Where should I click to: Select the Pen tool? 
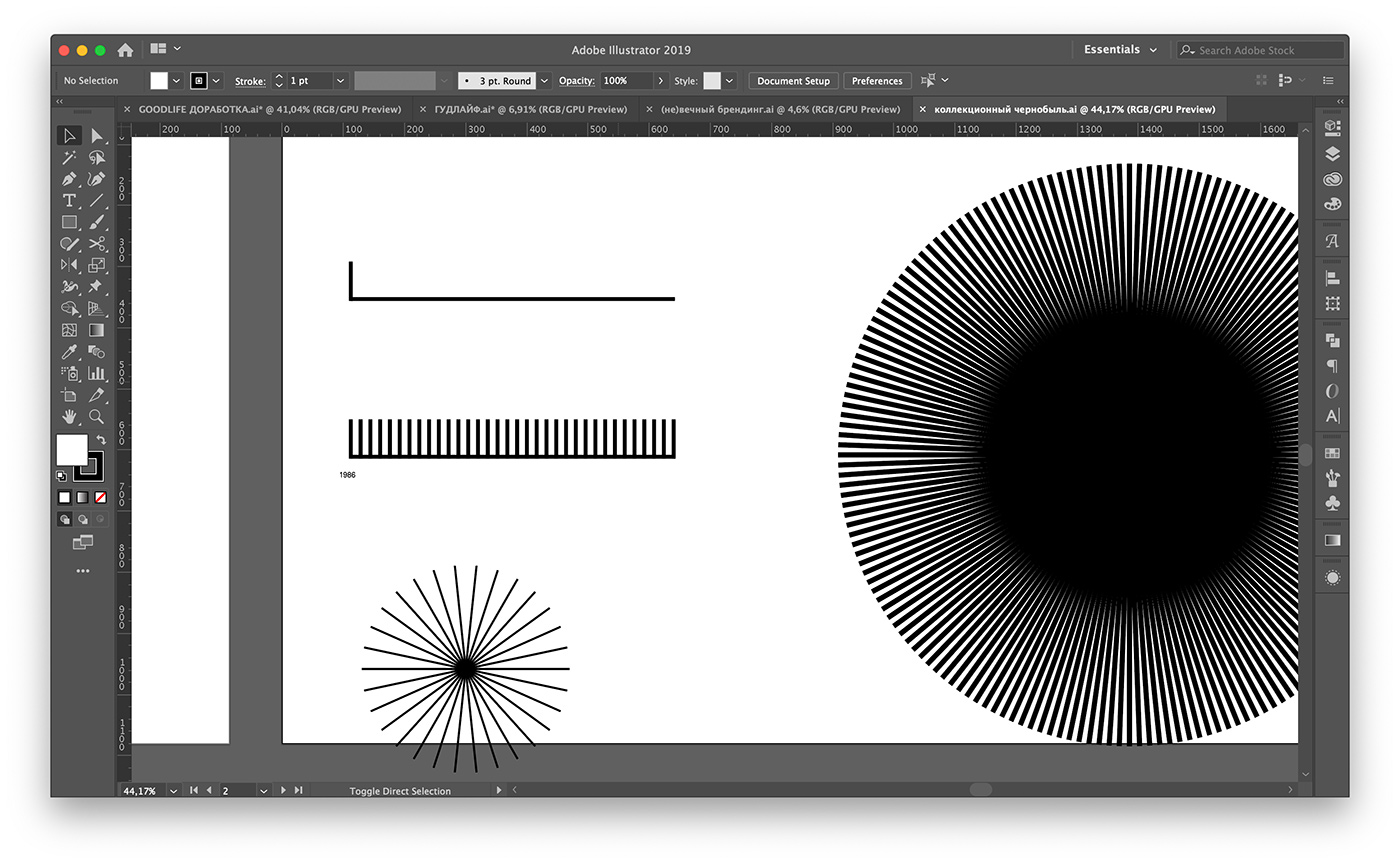pos(69,179)
